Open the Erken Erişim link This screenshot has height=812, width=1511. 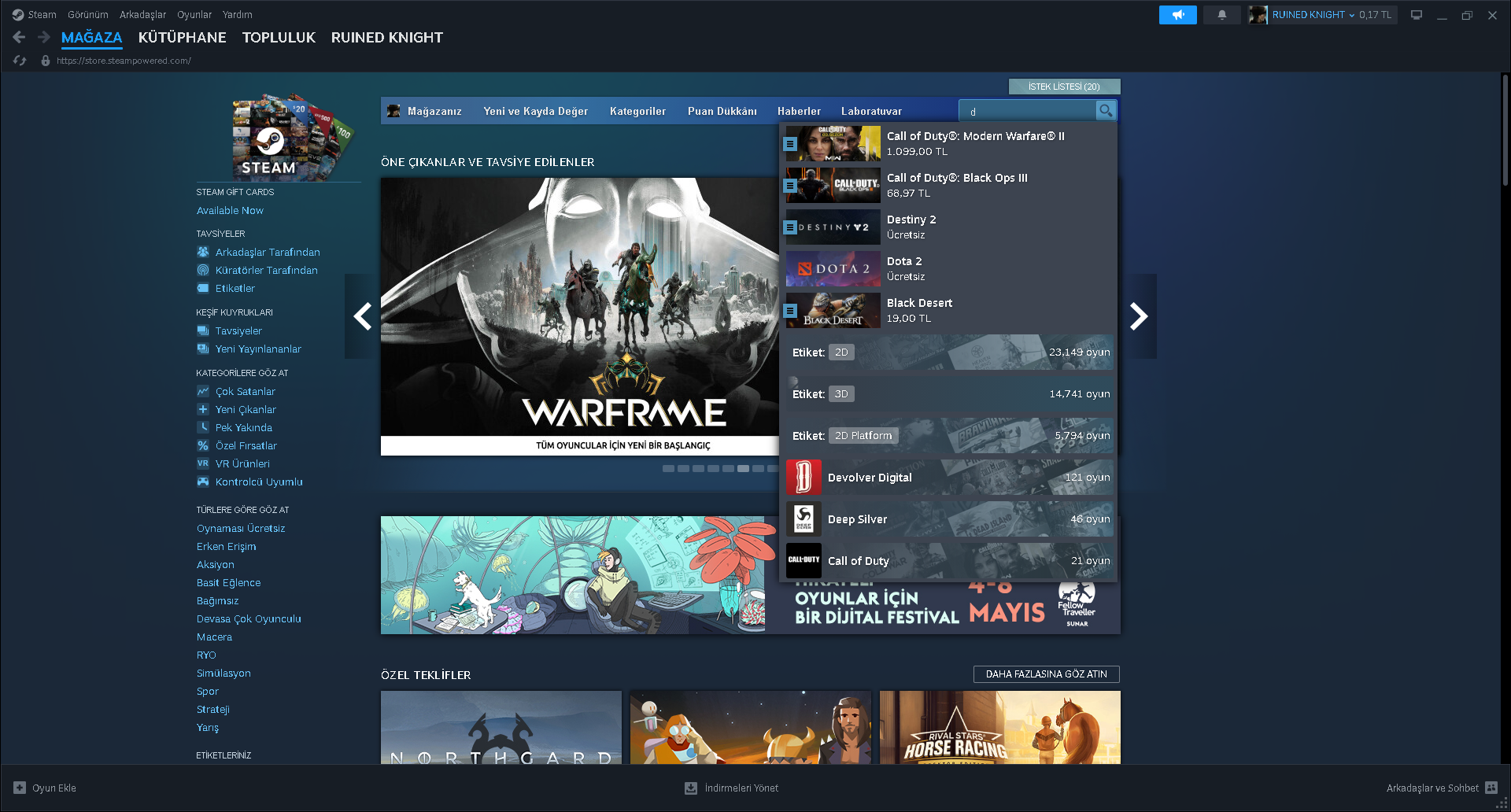click(227, 546)
